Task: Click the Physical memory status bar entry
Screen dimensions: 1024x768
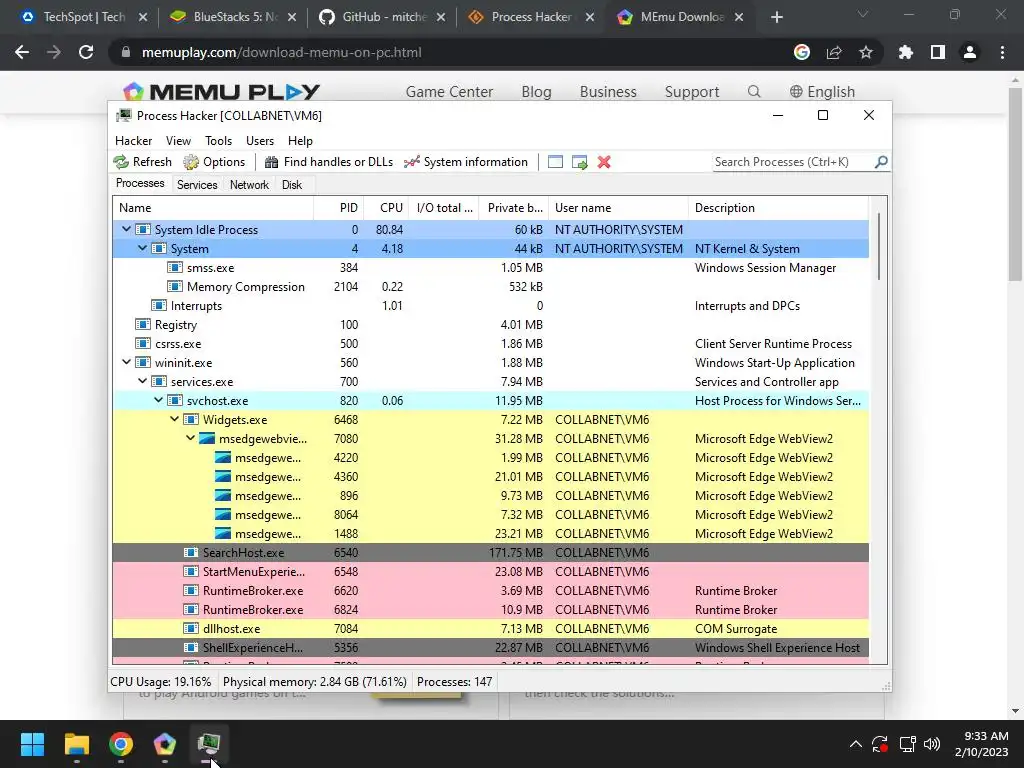Action: click(x=315, y=682)
